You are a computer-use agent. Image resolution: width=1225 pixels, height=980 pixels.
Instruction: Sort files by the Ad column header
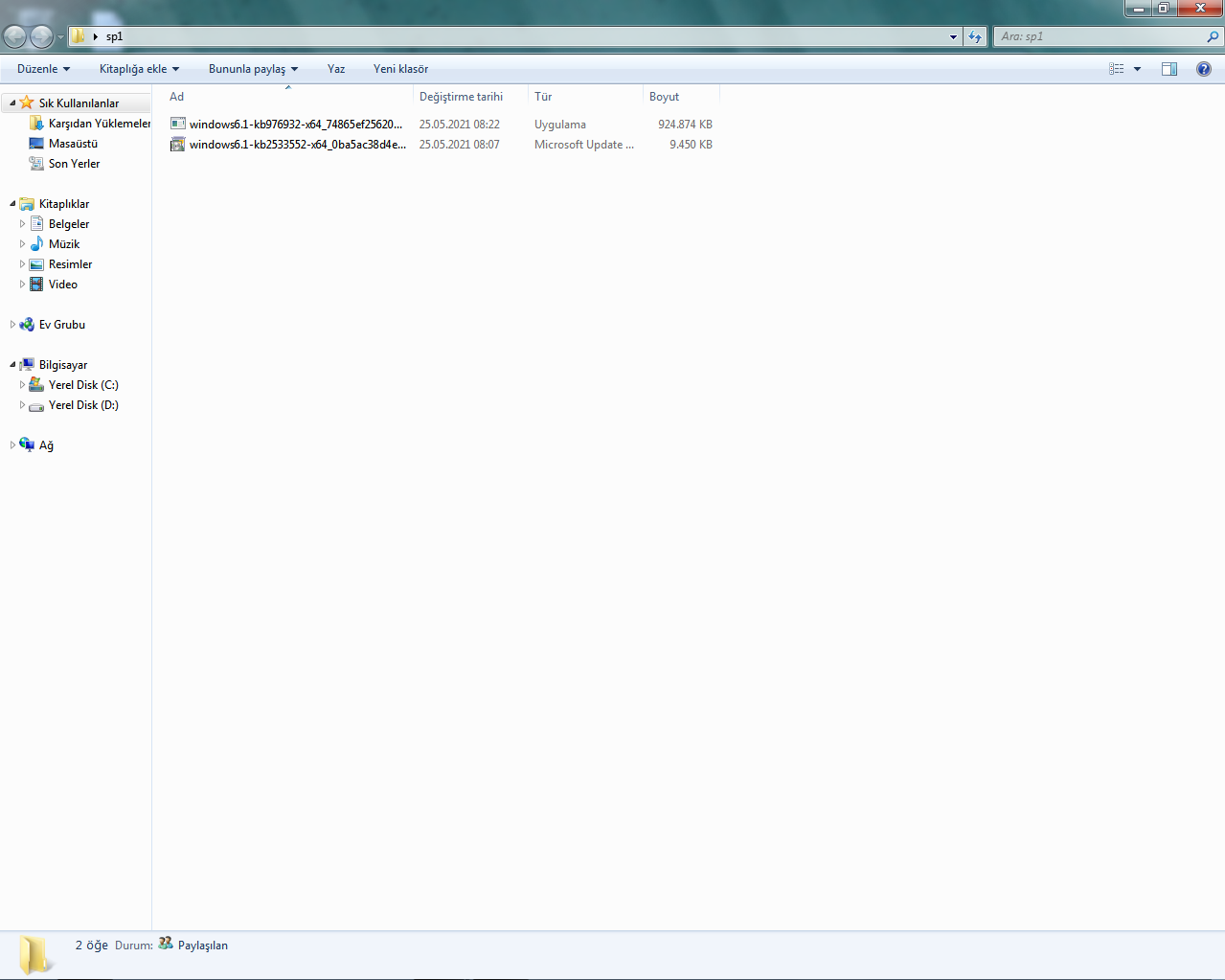(x=288, y=97)
